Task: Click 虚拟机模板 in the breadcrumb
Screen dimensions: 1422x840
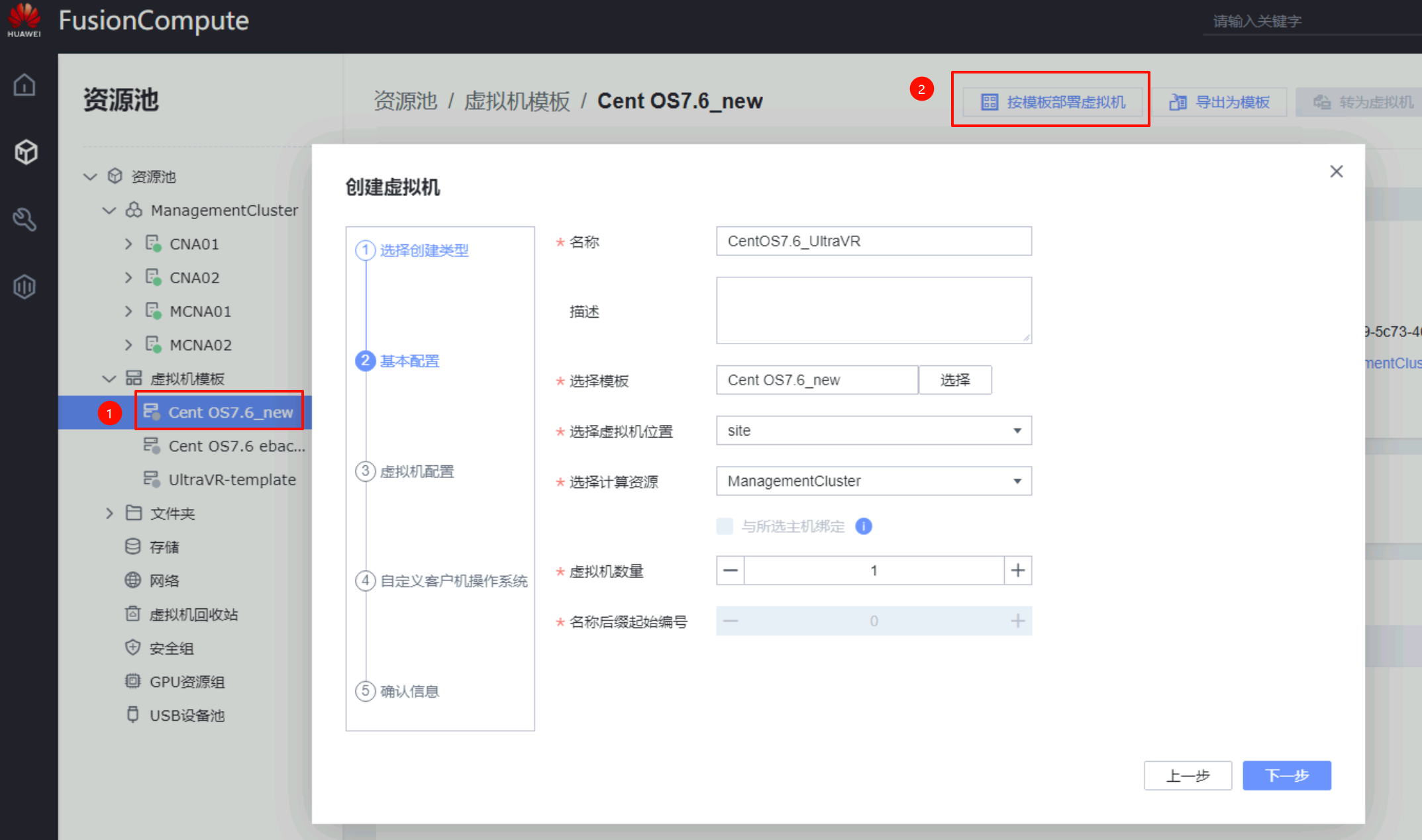Action: pyautogui.click(x=517, y=101)
